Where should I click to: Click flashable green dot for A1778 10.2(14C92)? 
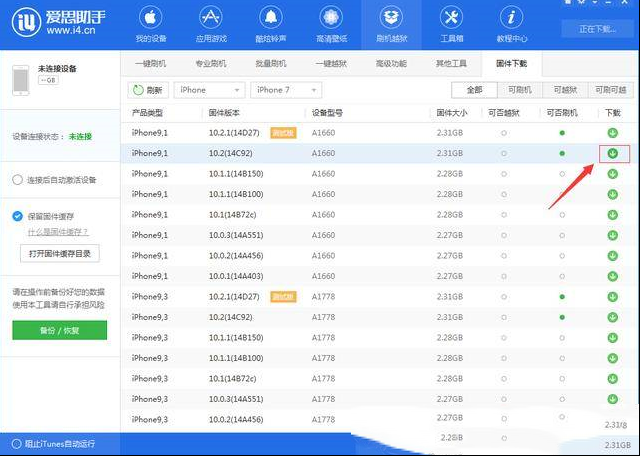point(562,317)
